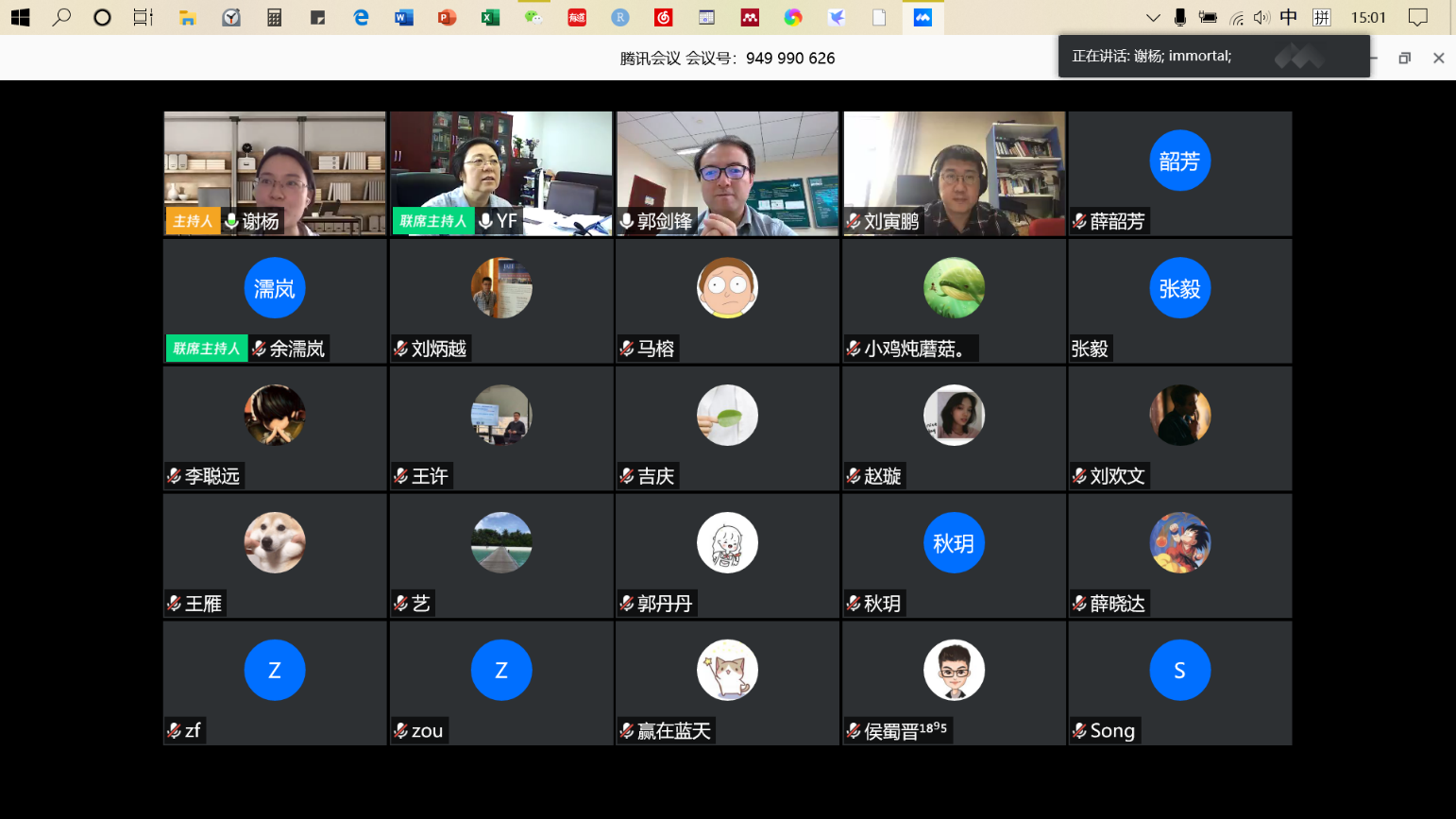Launch Word from the taskbar
This screenshot has width=1456, height=819.
tap(404, 17)
